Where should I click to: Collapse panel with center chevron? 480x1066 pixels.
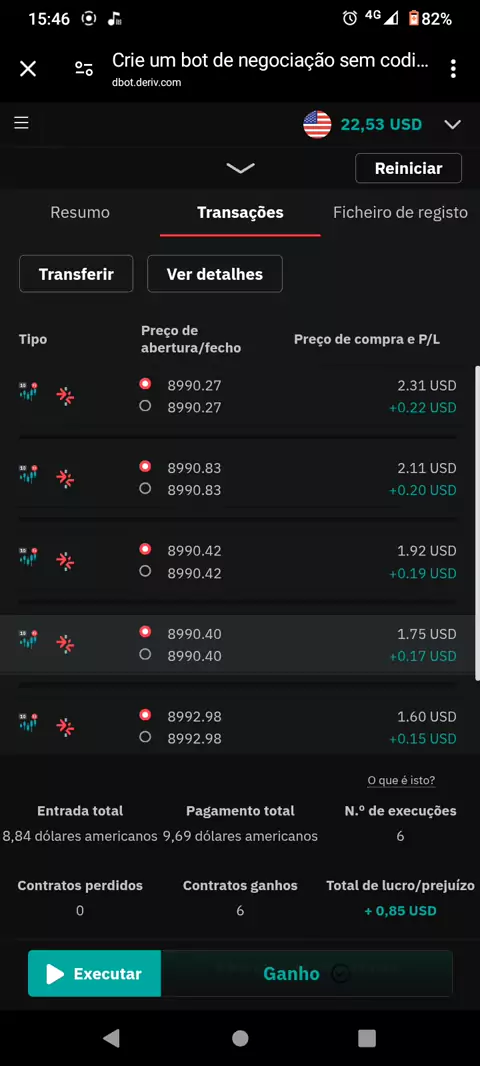pyautogui.click(x=240, y=168)
